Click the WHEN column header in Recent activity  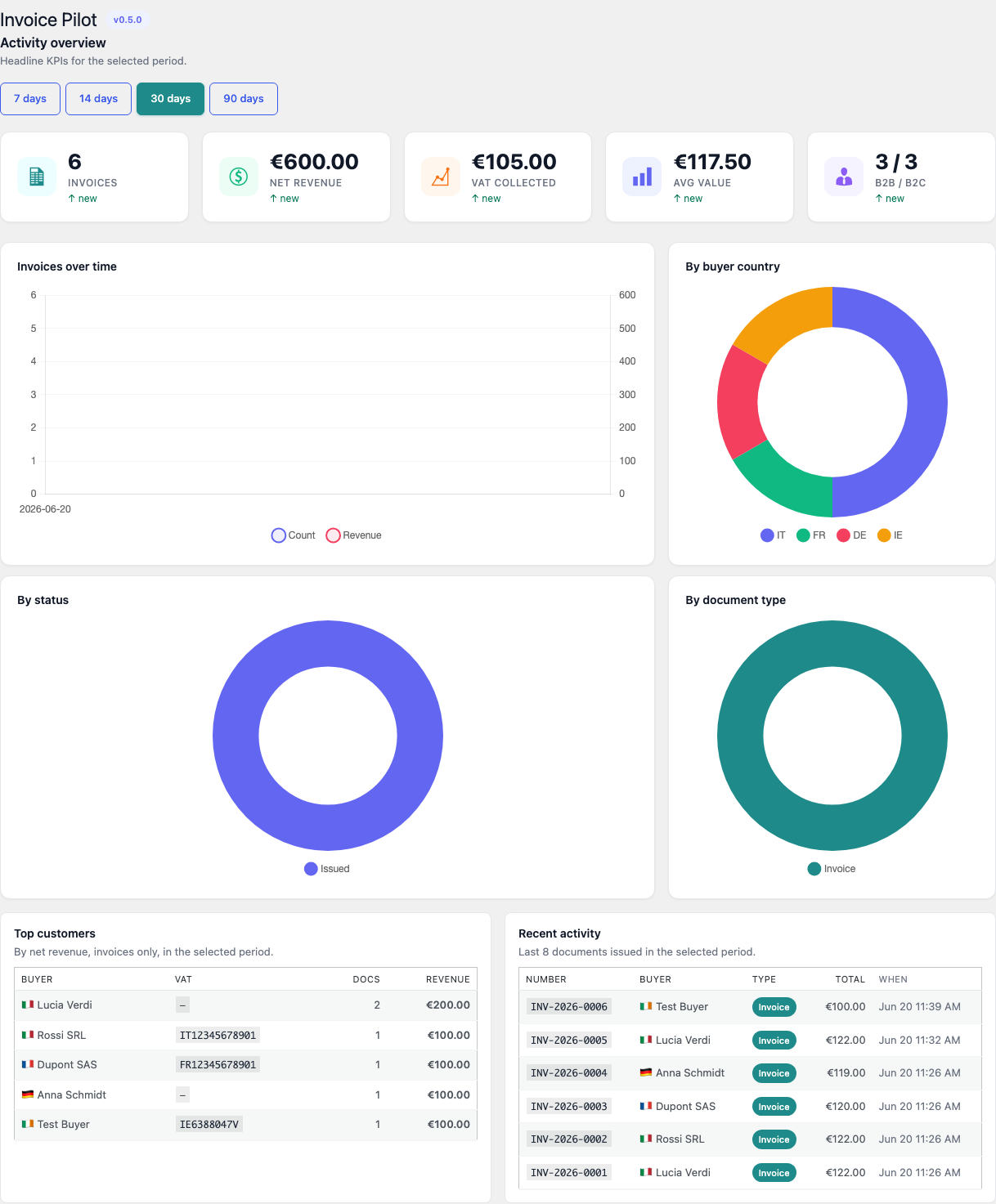tap(893, 979)
